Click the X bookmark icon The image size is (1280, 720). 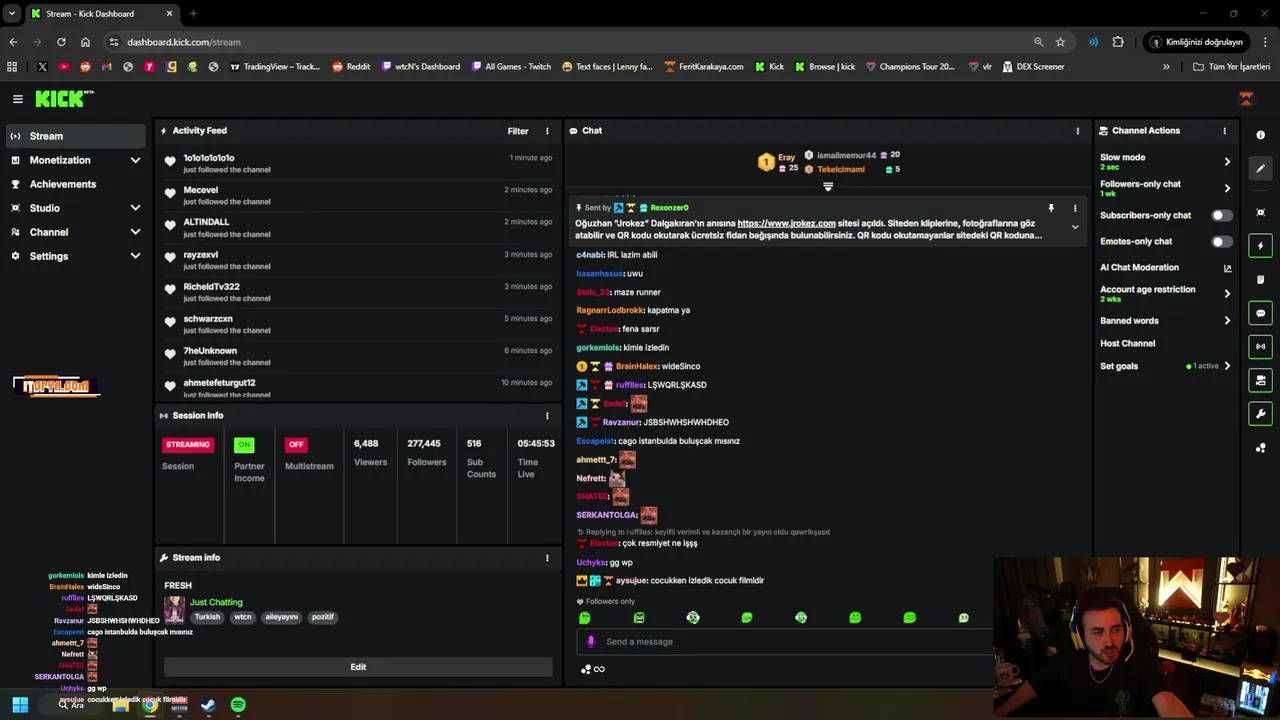pos(42,67)
